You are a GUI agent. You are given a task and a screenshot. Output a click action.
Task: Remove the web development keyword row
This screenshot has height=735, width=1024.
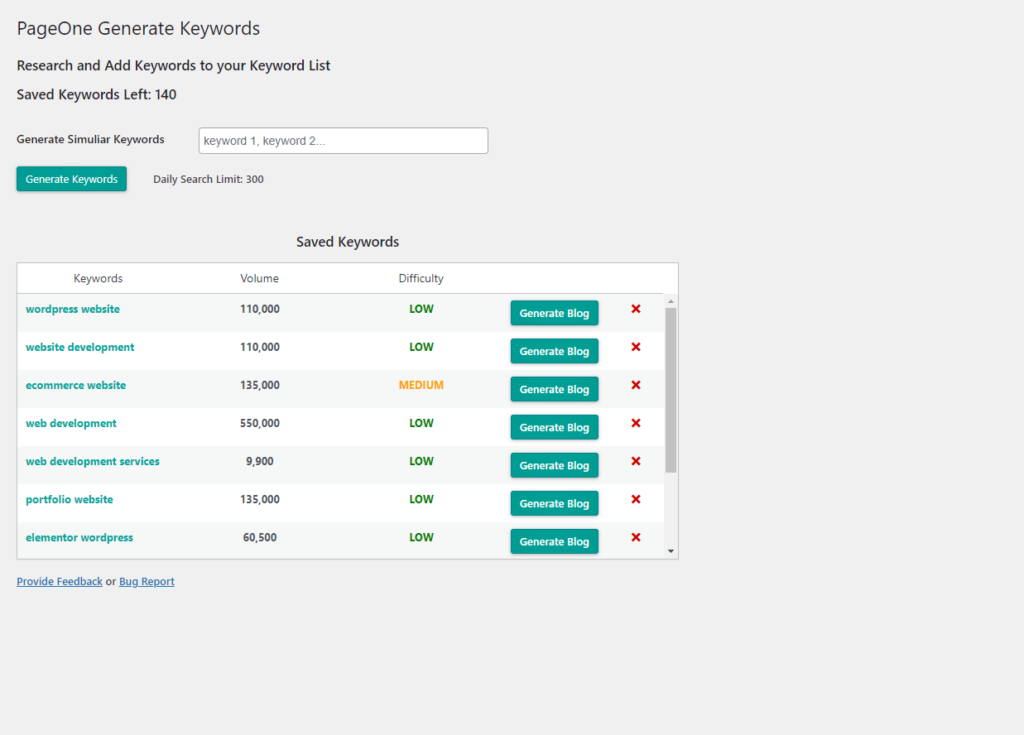(635, 423)
